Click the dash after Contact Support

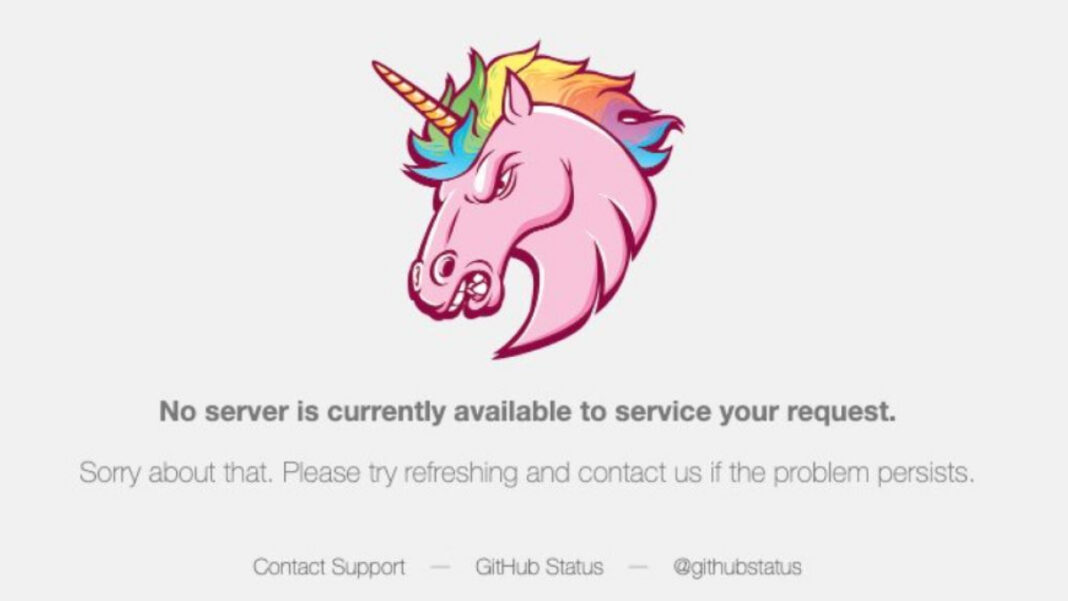pyautogui.click(x=440, y=567)
